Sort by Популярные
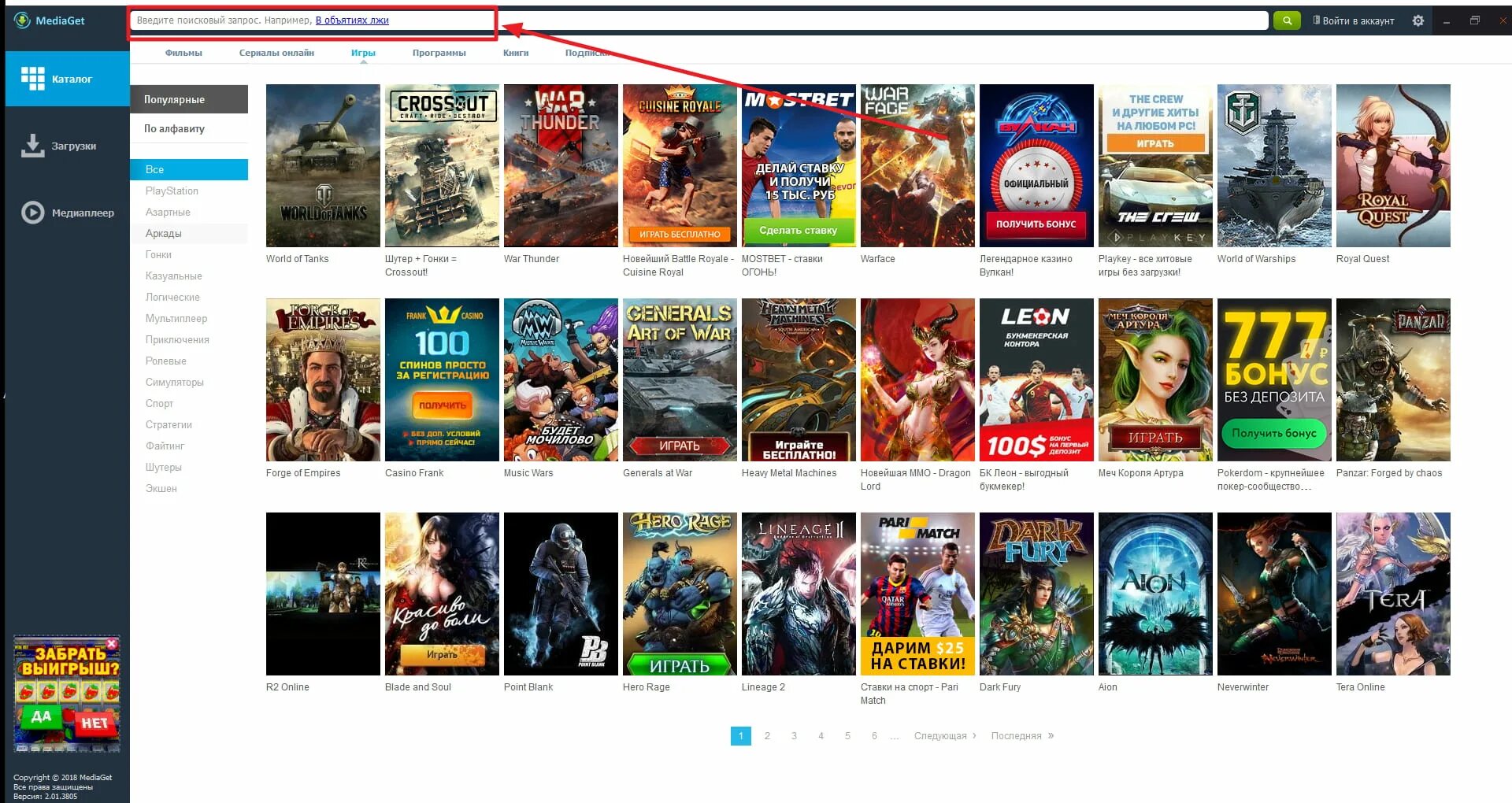Image resolution: width=1512 pixels, height=803 pixels. pyautogui.click(x=189, y=99)
